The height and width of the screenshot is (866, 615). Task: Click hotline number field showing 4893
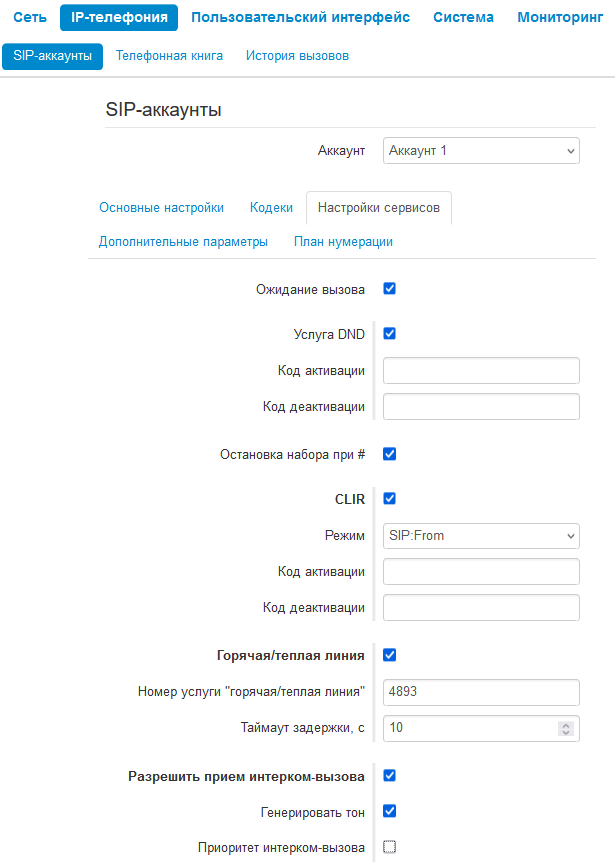(x=481, y=692)
